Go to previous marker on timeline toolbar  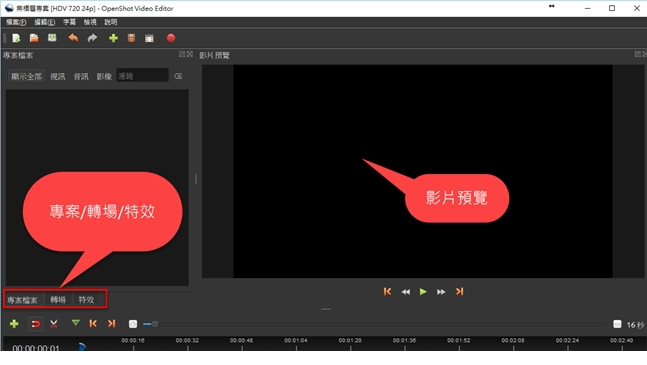click(x=93, y=324)
